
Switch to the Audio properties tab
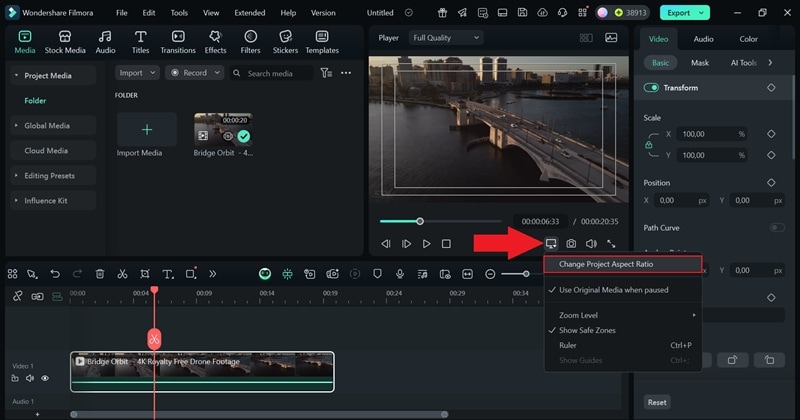pyautogui.click(x=703, y=39)
